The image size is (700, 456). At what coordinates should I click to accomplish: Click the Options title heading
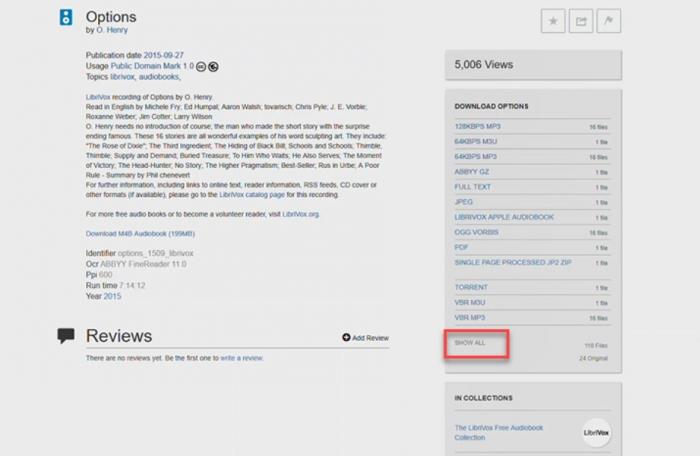[111, 17]
